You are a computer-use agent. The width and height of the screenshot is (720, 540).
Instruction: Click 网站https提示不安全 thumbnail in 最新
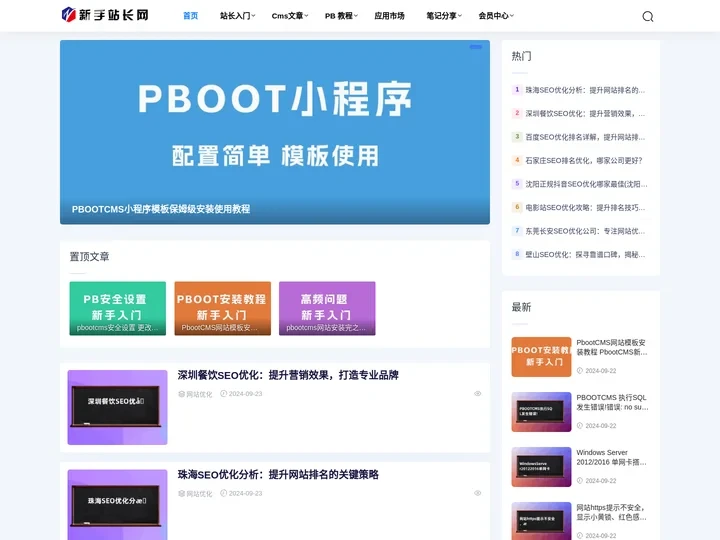click(541, 521)
